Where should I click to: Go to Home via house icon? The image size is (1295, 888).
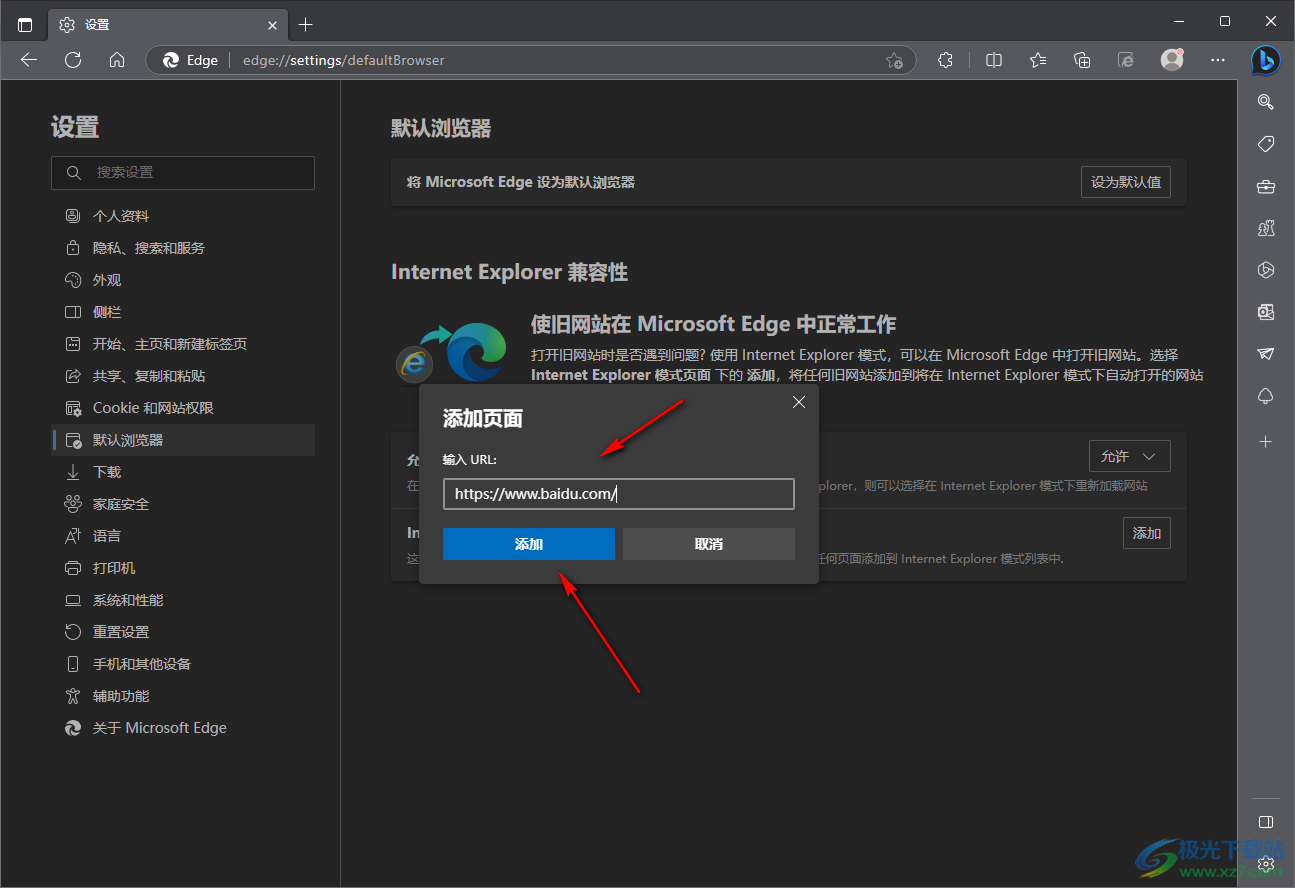117,60
